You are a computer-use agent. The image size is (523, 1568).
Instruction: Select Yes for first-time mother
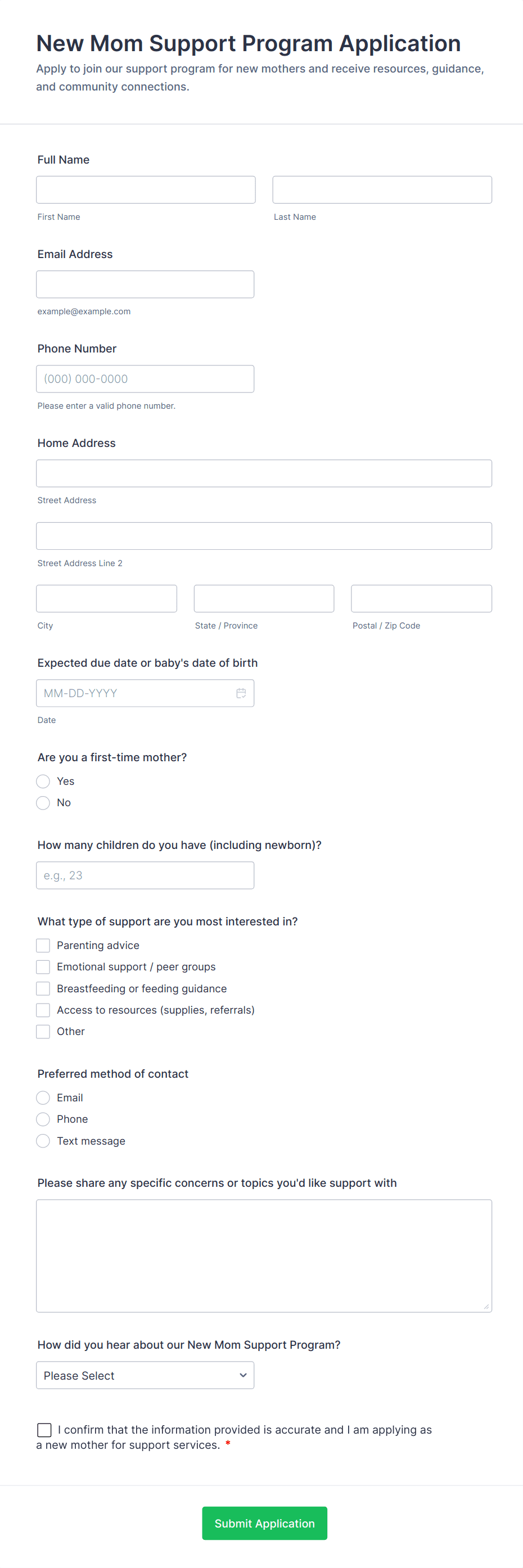43,781
